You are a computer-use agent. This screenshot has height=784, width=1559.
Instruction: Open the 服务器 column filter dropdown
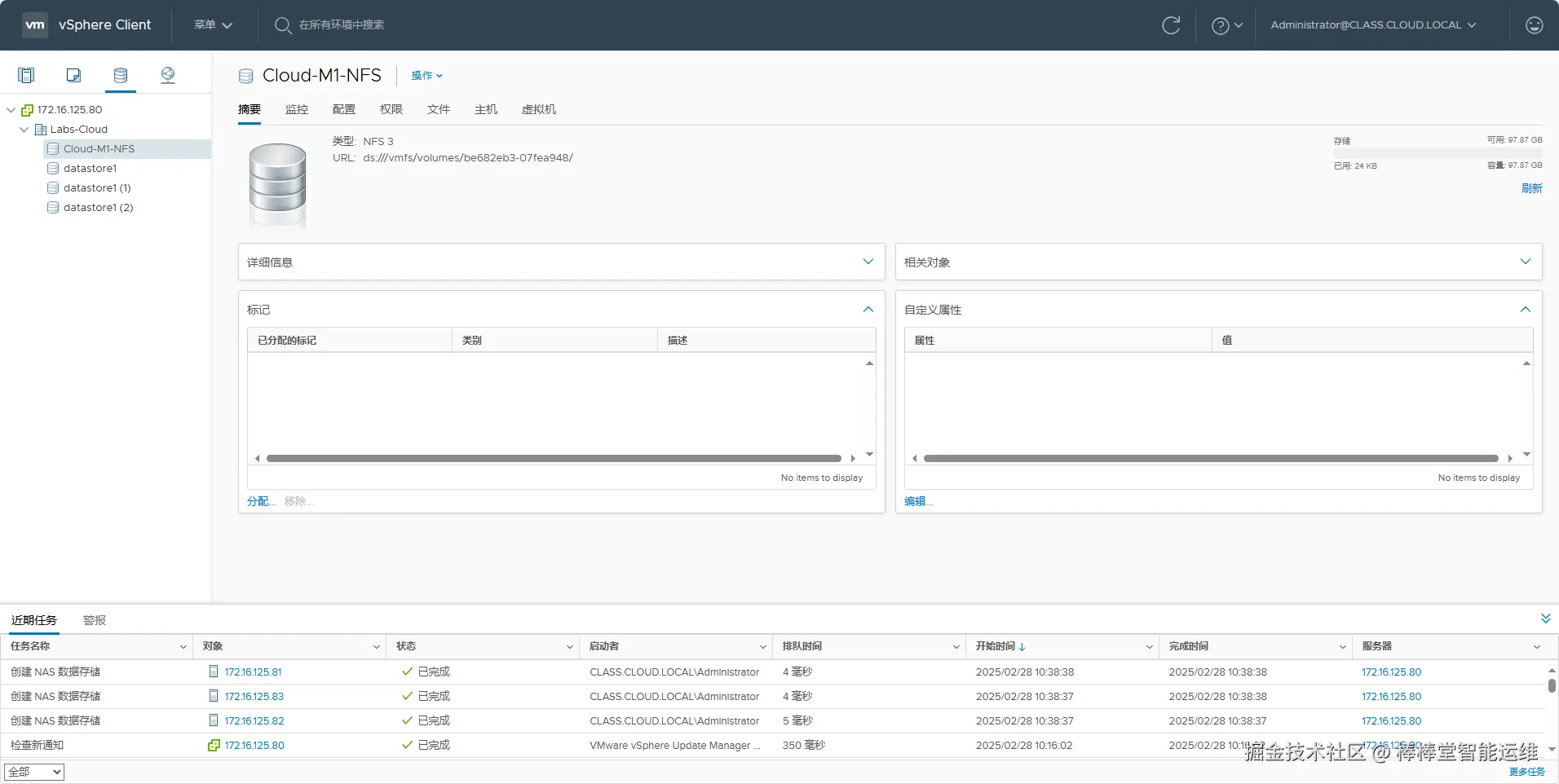1537,647
